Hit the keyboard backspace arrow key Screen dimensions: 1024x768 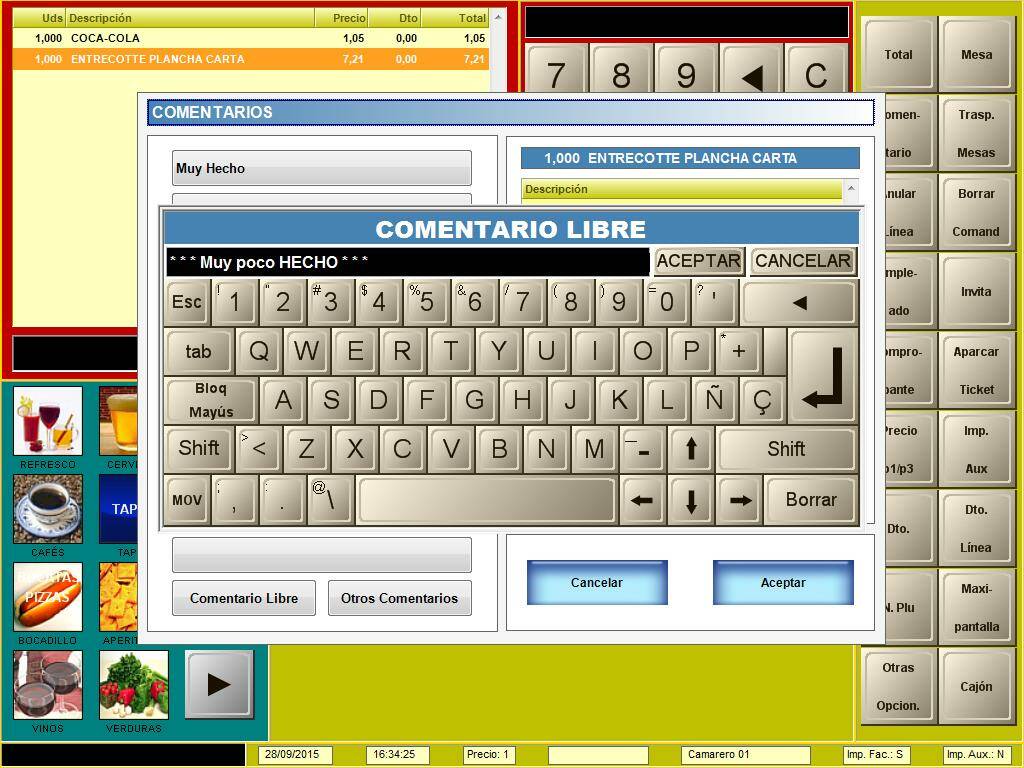[x=799, y=303]
